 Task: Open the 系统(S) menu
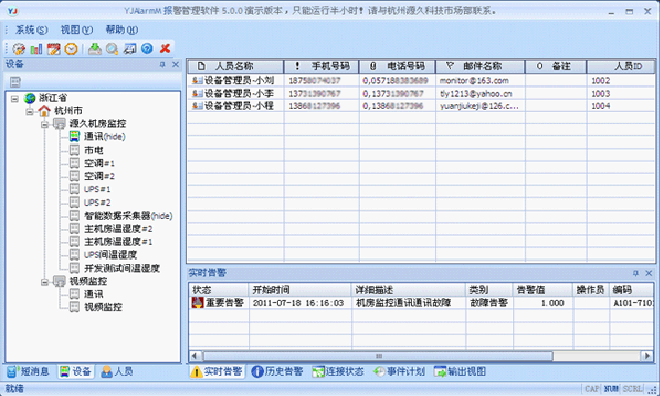(x=32, y=30)
